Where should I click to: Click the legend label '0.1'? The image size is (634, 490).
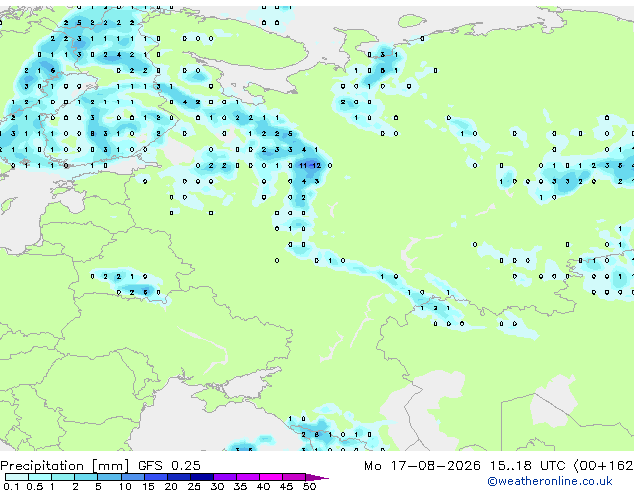[11, 486]
